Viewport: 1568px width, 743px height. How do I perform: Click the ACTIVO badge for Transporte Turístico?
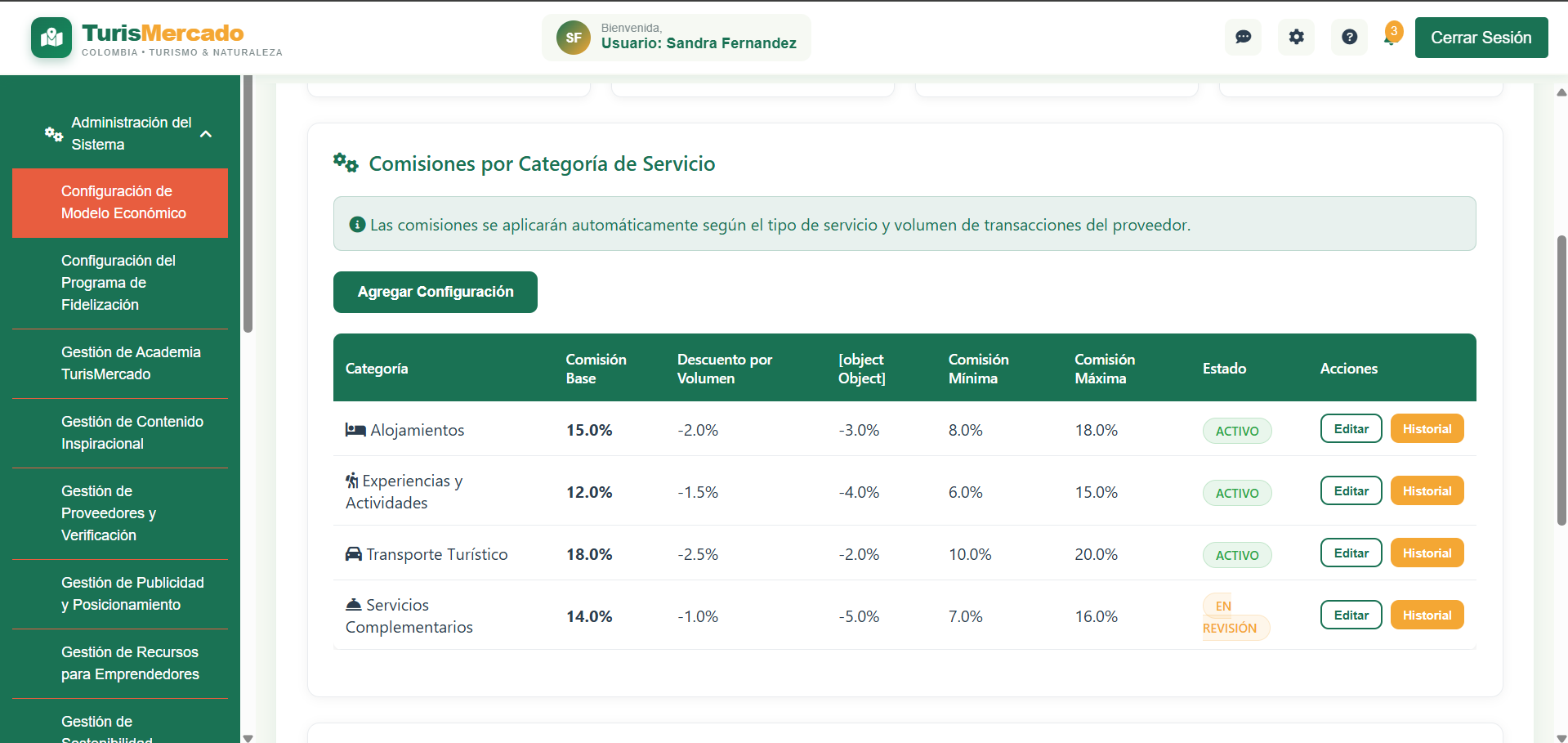1236,554
